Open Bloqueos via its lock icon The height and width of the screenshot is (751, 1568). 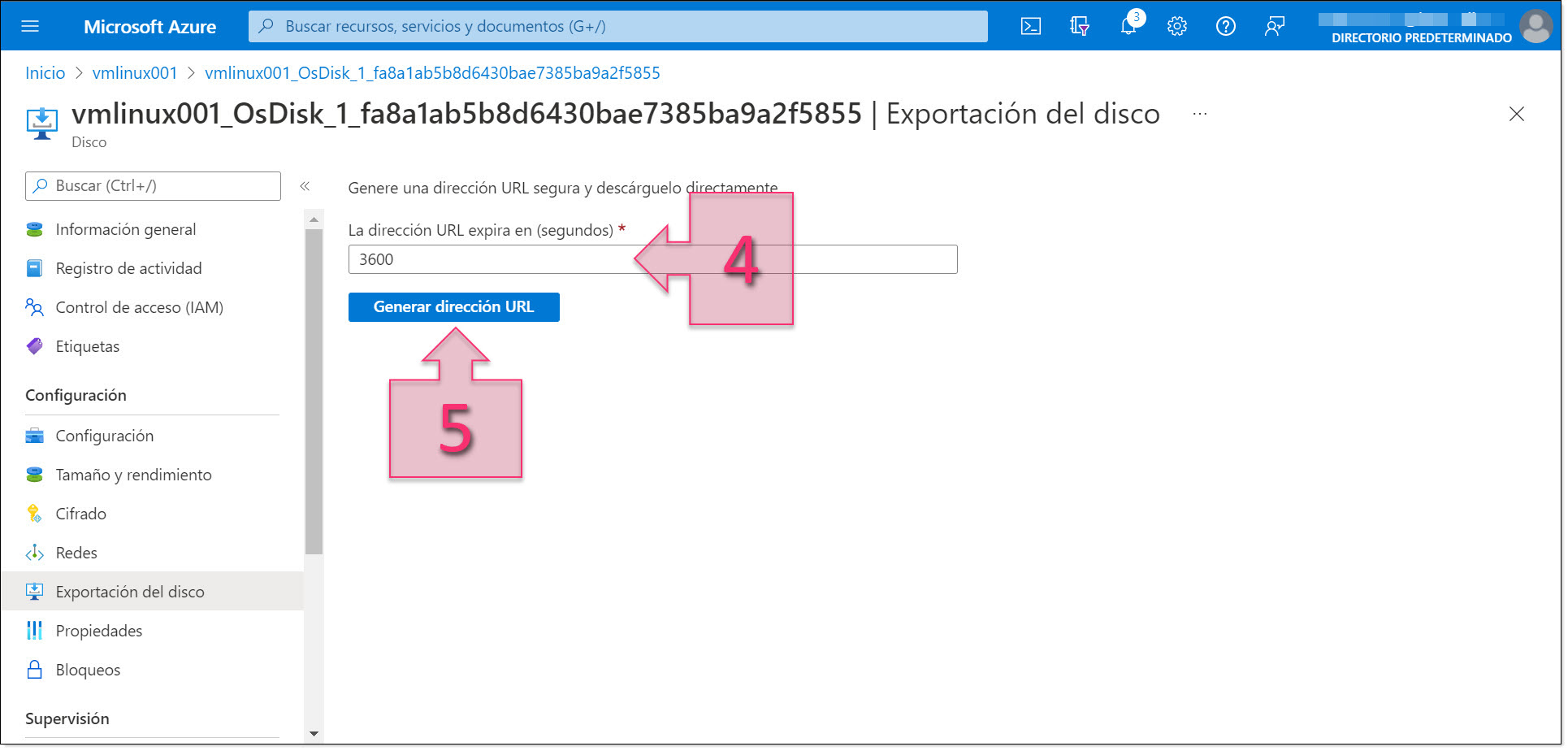pos(34,669)
